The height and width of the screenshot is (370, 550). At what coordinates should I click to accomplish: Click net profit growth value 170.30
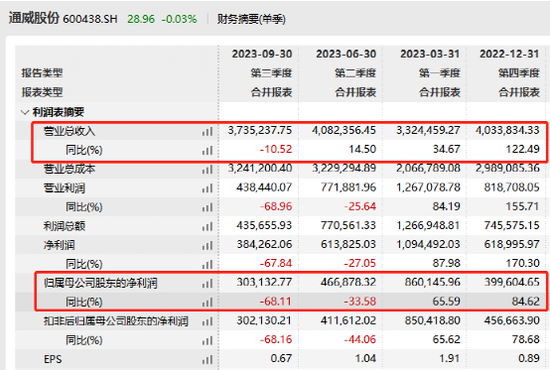click(523, 263)
